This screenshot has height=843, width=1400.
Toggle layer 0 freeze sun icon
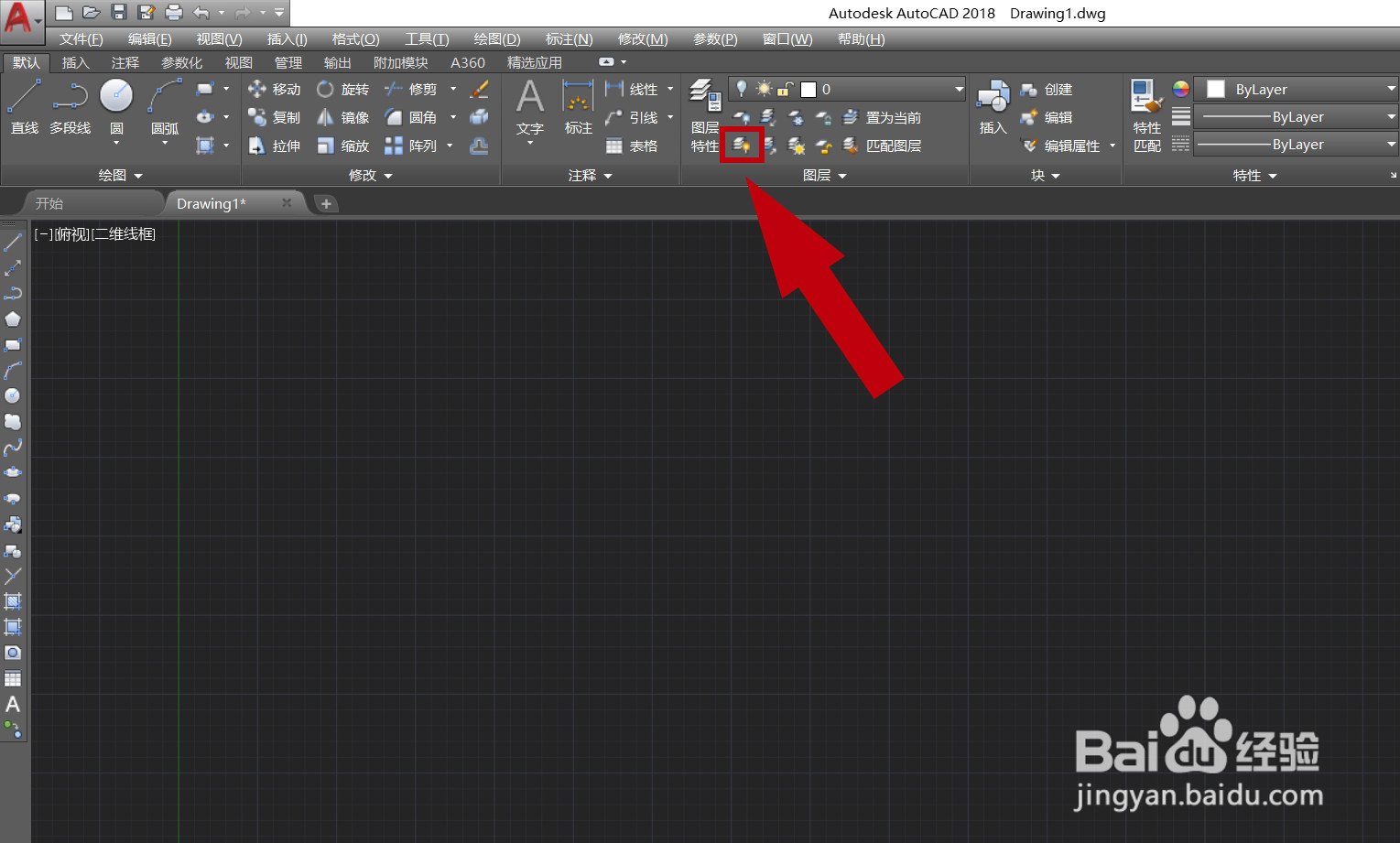(764, 89)
